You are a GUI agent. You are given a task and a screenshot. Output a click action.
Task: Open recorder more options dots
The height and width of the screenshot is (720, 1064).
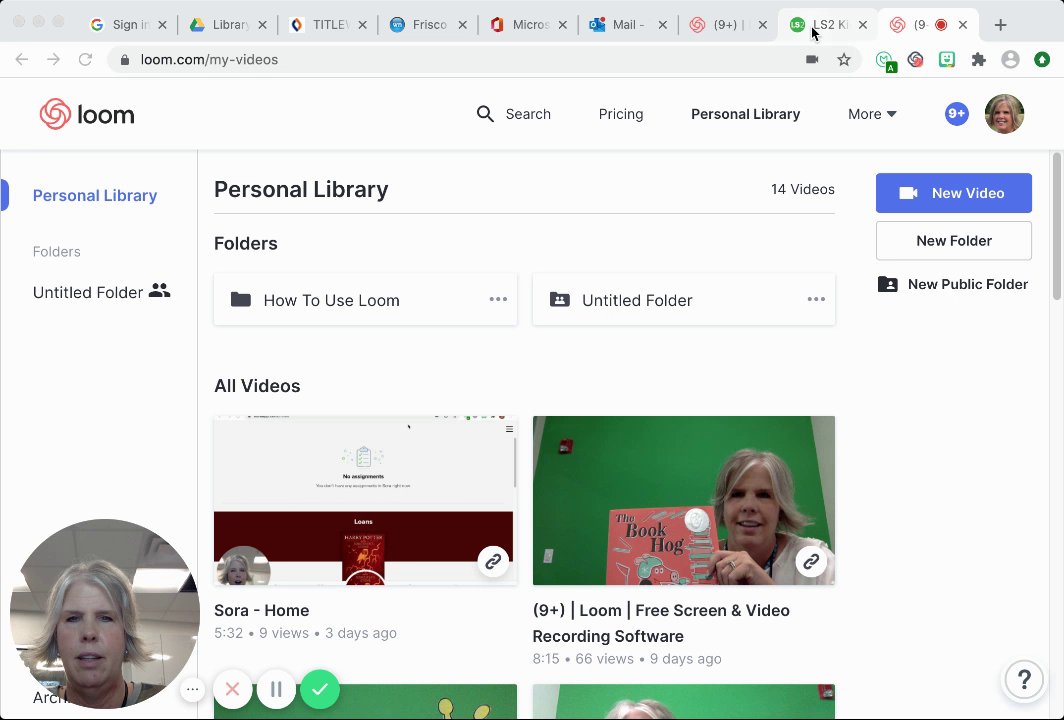[x=193, y=690]
